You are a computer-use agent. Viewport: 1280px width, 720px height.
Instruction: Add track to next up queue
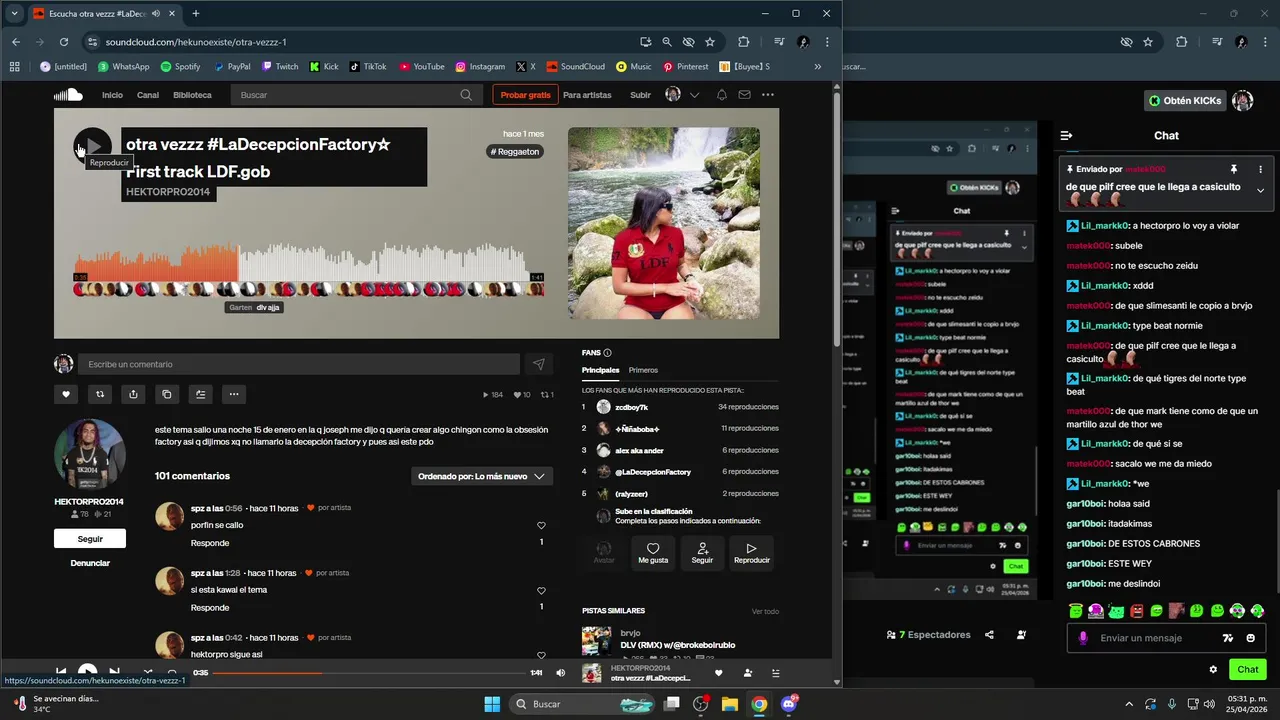(200, 394)
